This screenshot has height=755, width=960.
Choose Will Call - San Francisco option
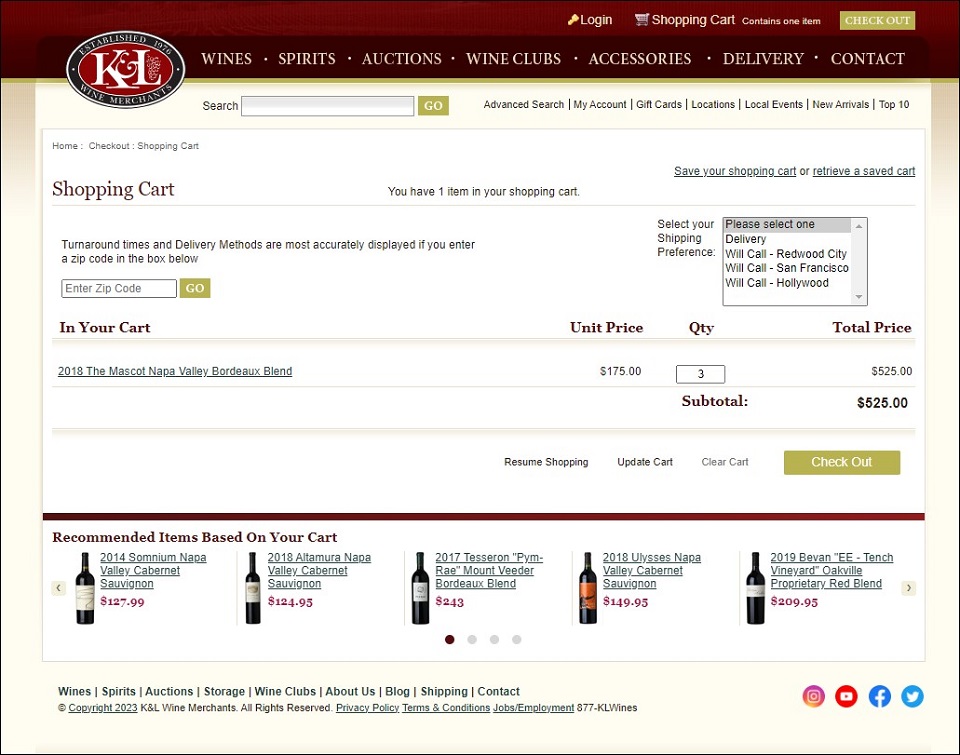tap(787, 268)
